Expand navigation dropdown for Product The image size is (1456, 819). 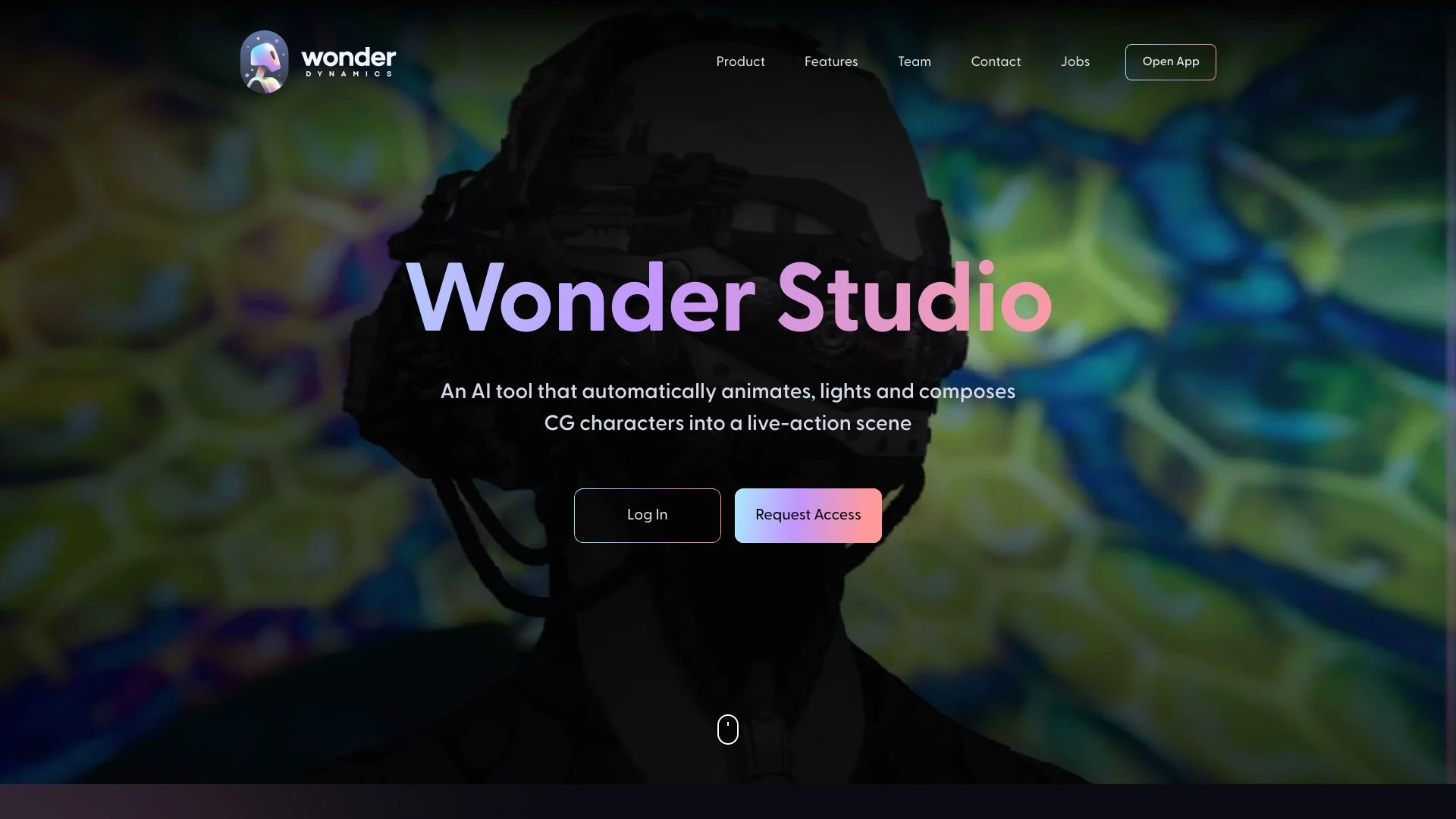(740, 62)
